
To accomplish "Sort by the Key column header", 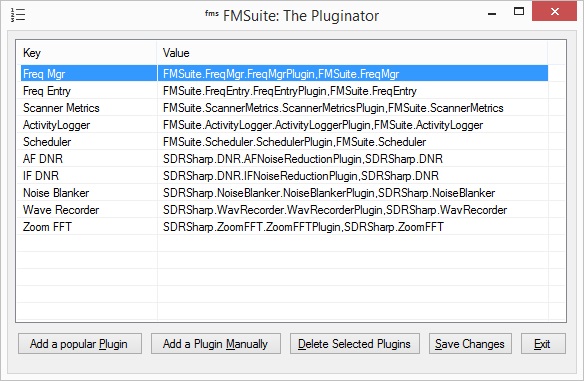I will click(86, 53).
